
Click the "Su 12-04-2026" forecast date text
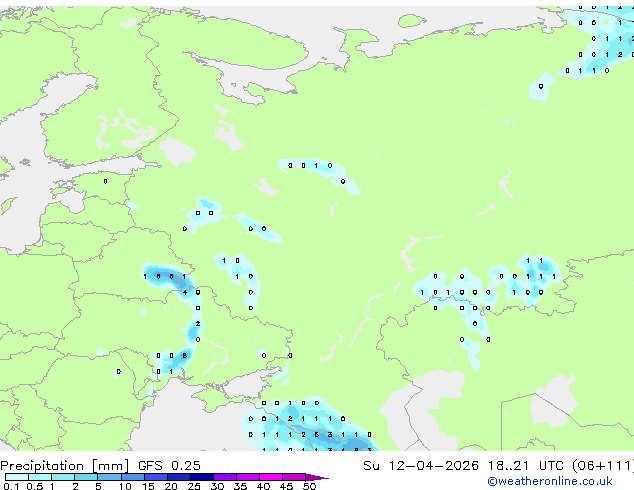tap(421, 466)
